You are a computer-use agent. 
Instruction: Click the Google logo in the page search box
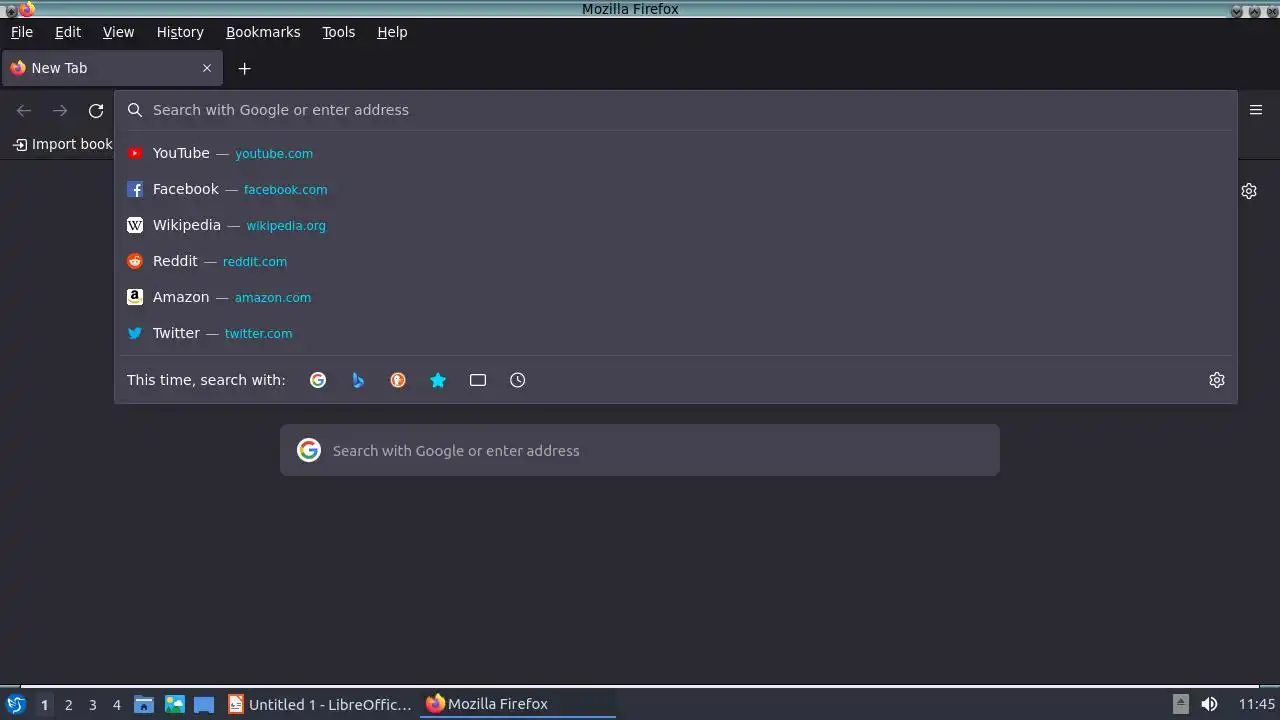(309, 450)
